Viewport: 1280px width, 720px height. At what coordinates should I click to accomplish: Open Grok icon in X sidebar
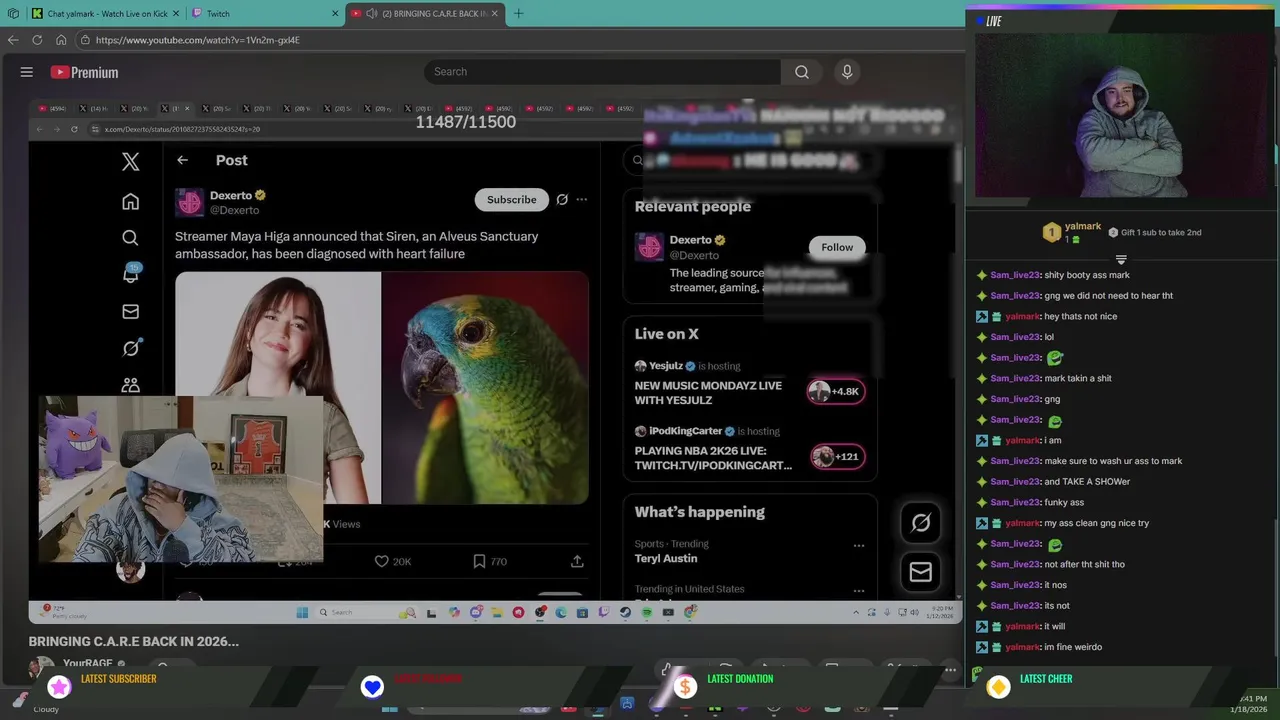(x=130, y=348)
